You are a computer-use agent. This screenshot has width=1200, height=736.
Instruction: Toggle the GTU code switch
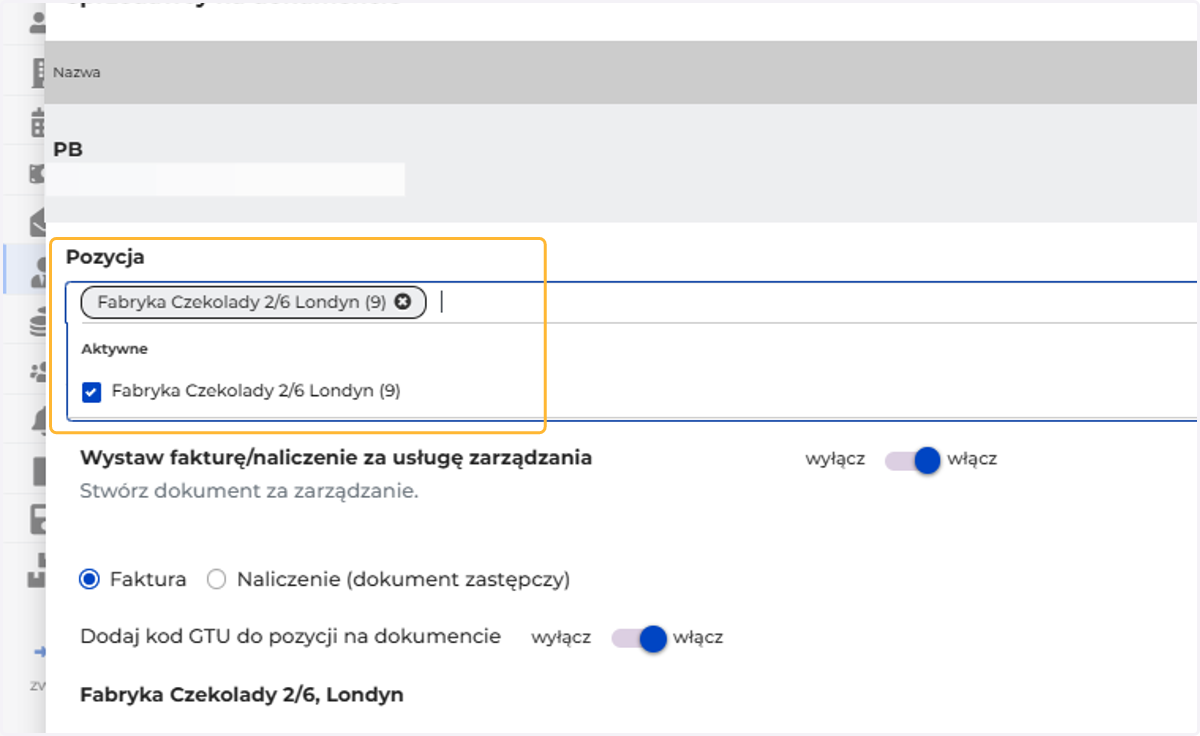pos(640,638)
